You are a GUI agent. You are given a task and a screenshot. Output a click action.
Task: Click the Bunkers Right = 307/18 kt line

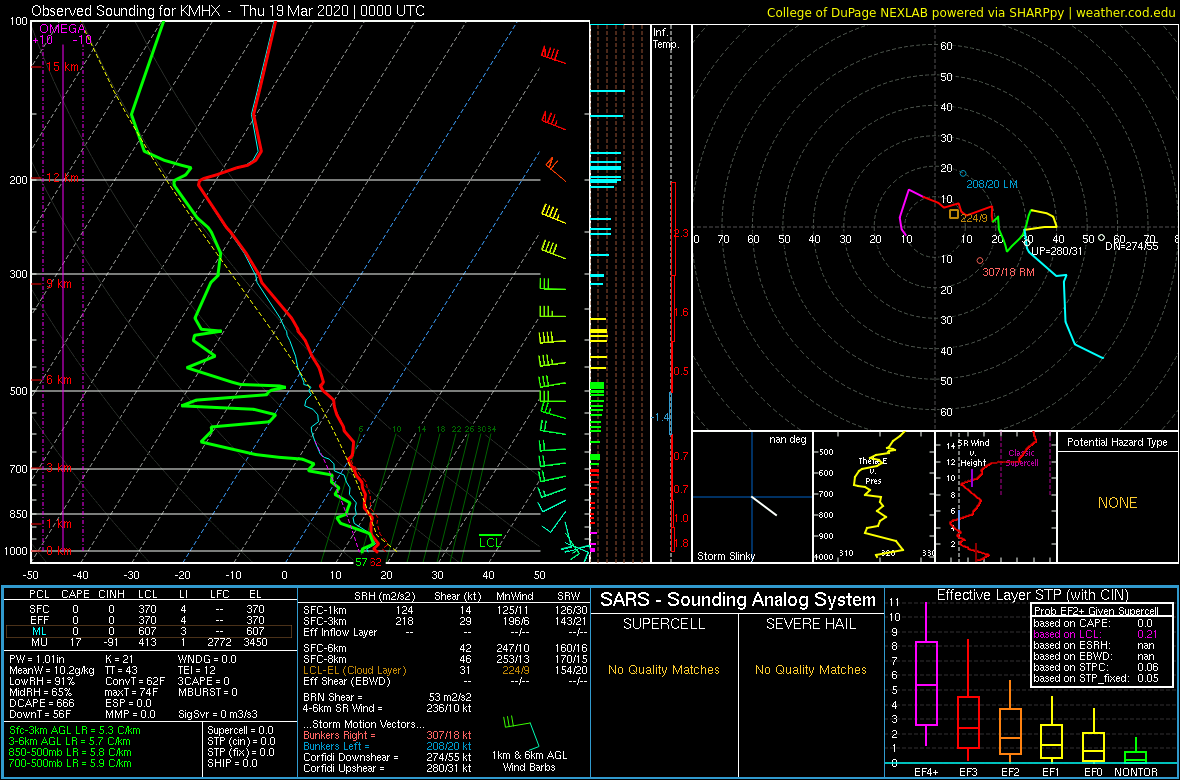click(387, 734)
